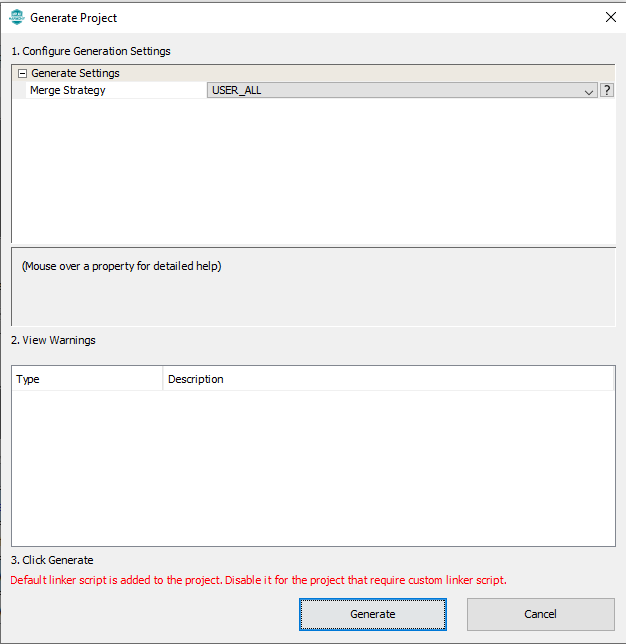626x644 pixels.
Task: Click the Click Generate step label
Action: (52, 560)
